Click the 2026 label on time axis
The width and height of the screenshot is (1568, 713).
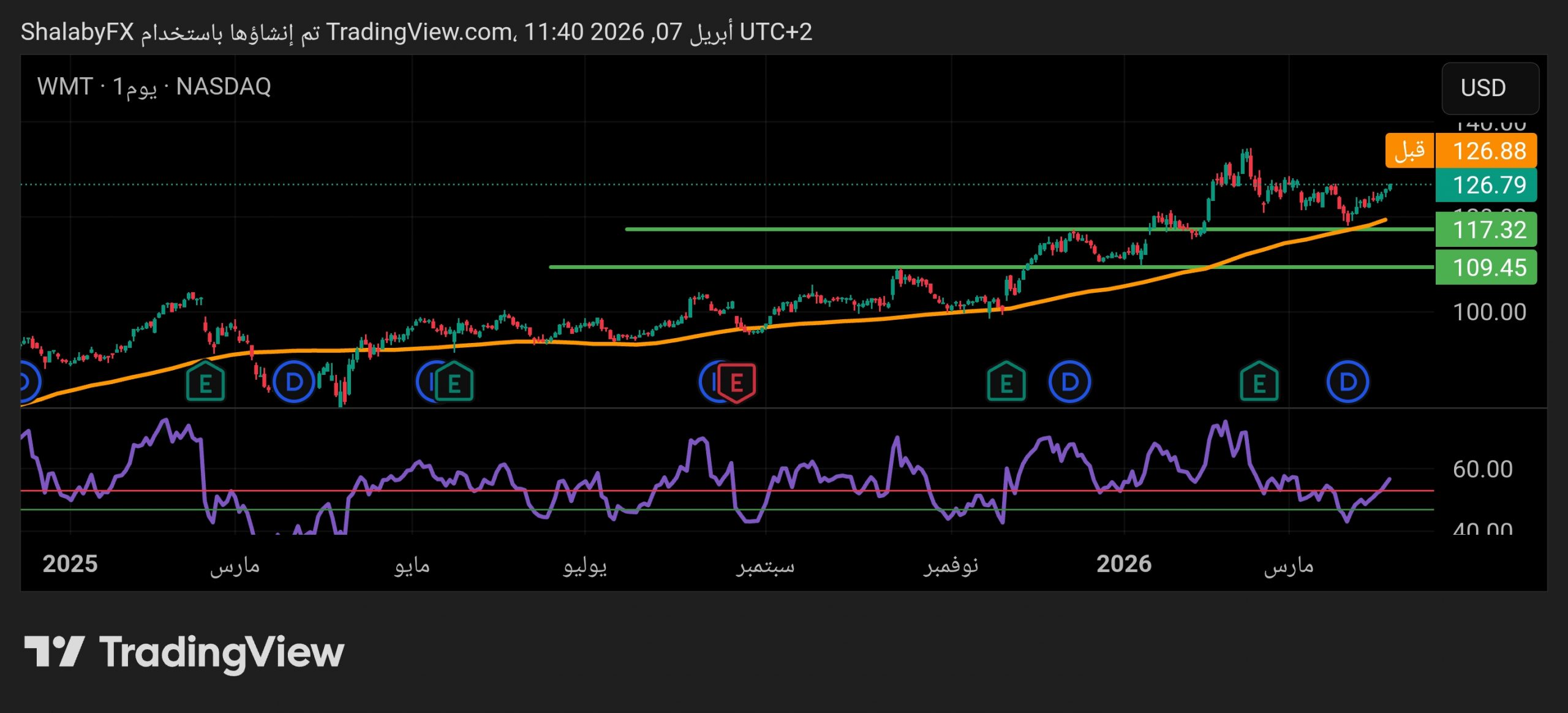[x=1124, y=564]
